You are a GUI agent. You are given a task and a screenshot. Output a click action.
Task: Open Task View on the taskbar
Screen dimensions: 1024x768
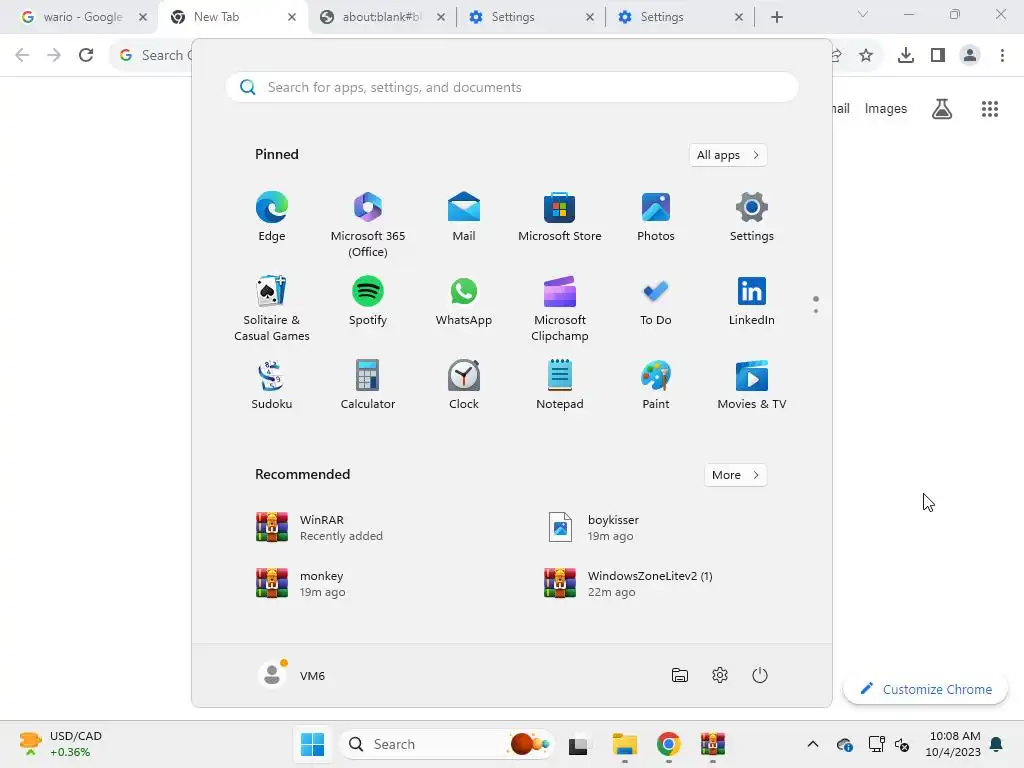(x=579, y=744)
